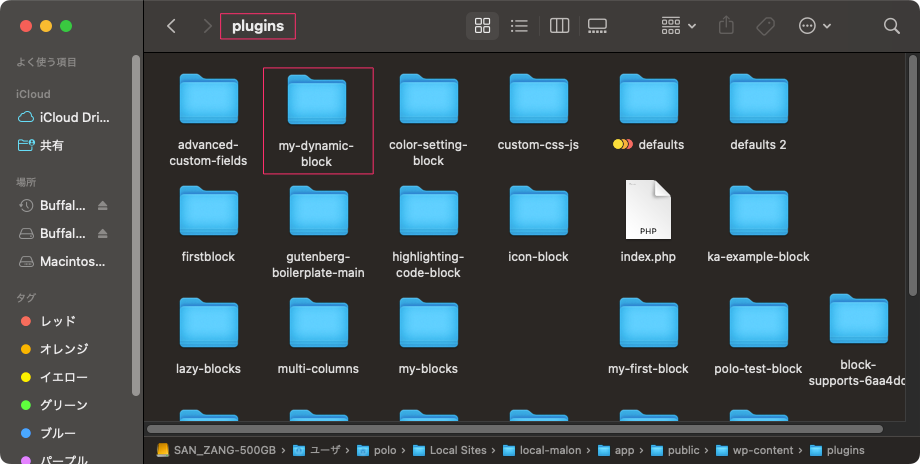Click the Tags toolbar icon
The image size is (920, 464).
click(765, 26)
